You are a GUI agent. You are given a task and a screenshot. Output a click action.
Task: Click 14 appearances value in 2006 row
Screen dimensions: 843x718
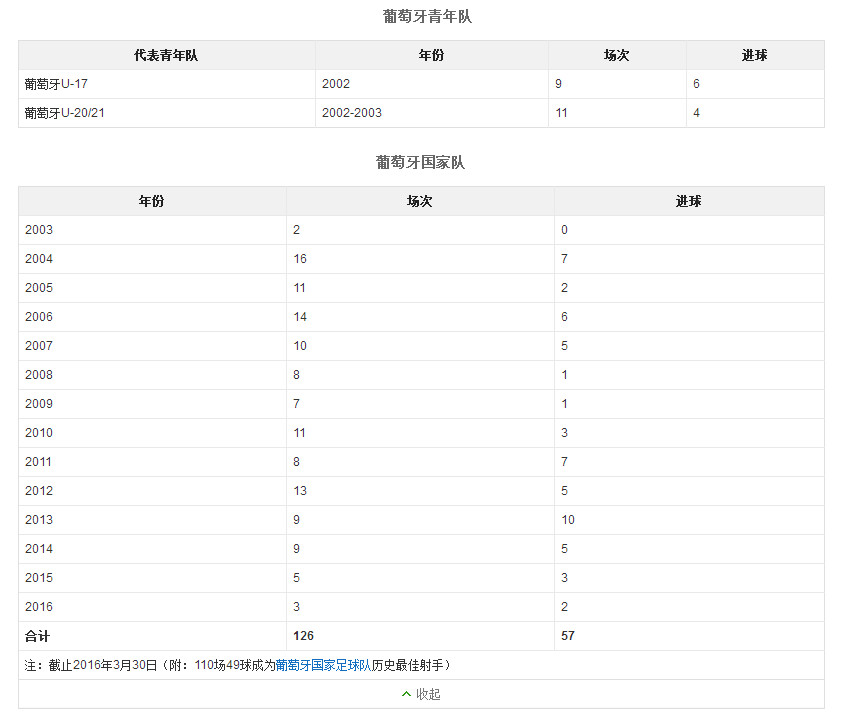point(300,317)
